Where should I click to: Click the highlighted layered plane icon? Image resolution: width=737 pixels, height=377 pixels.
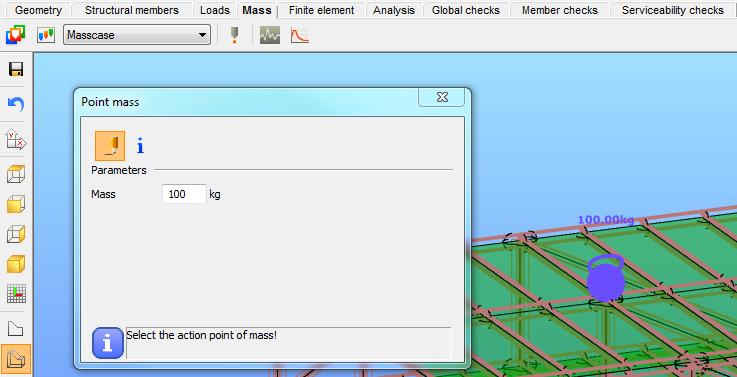coord(16,360)
